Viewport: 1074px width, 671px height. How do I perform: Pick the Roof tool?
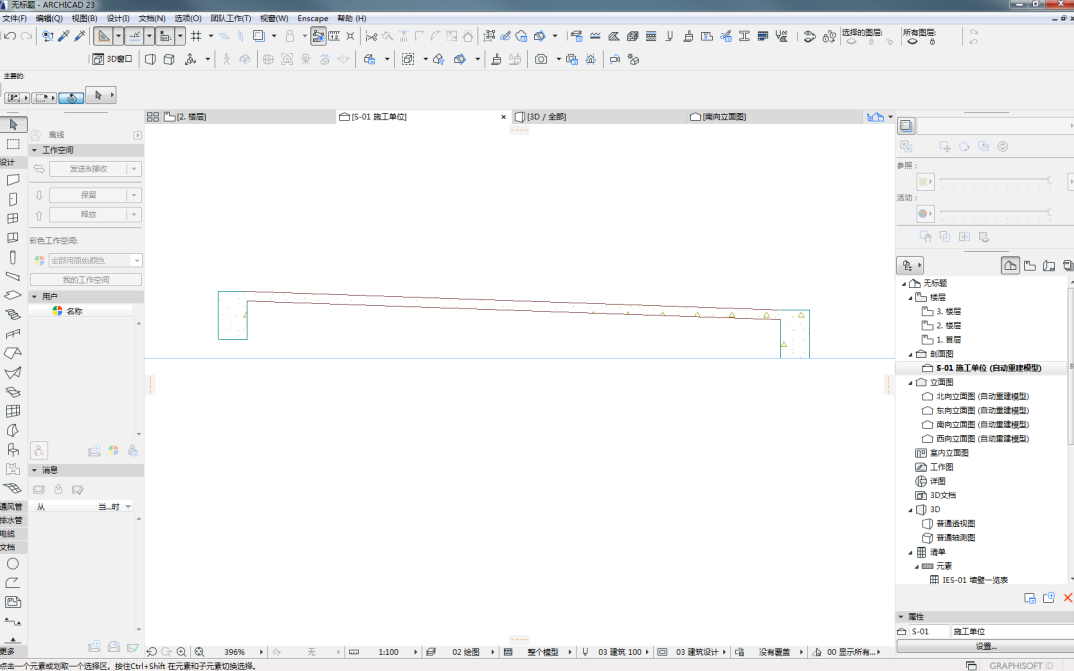pyautogui.click(x=13, y=353)
